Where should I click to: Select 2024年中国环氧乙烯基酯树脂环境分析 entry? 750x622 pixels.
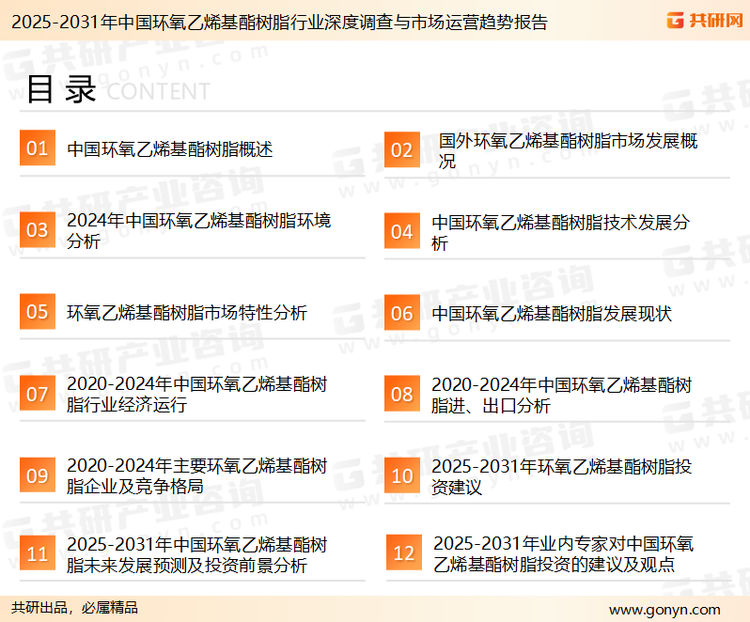coord(199,231)
